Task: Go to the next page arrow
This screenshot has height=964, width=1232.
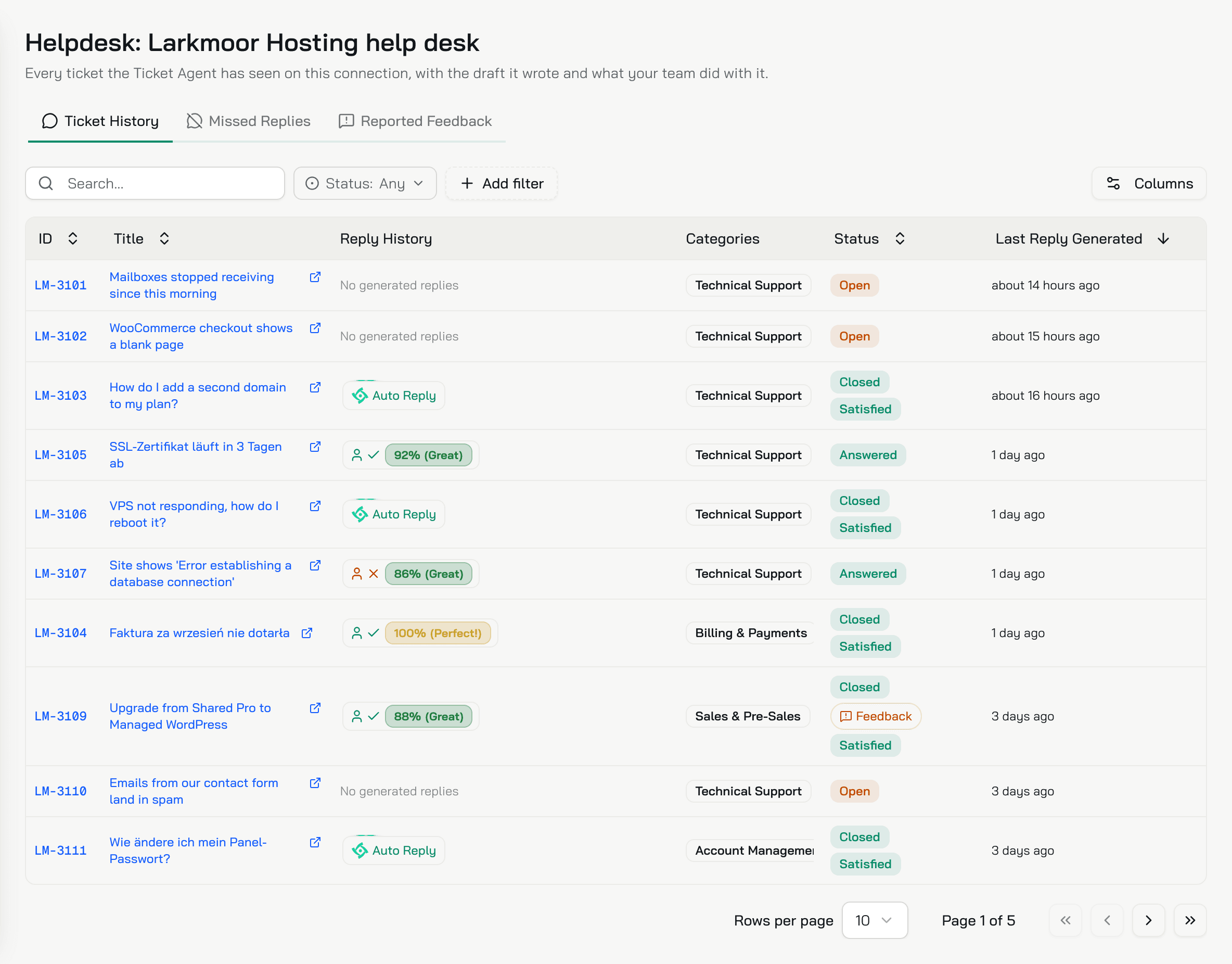Action: 1149,921
